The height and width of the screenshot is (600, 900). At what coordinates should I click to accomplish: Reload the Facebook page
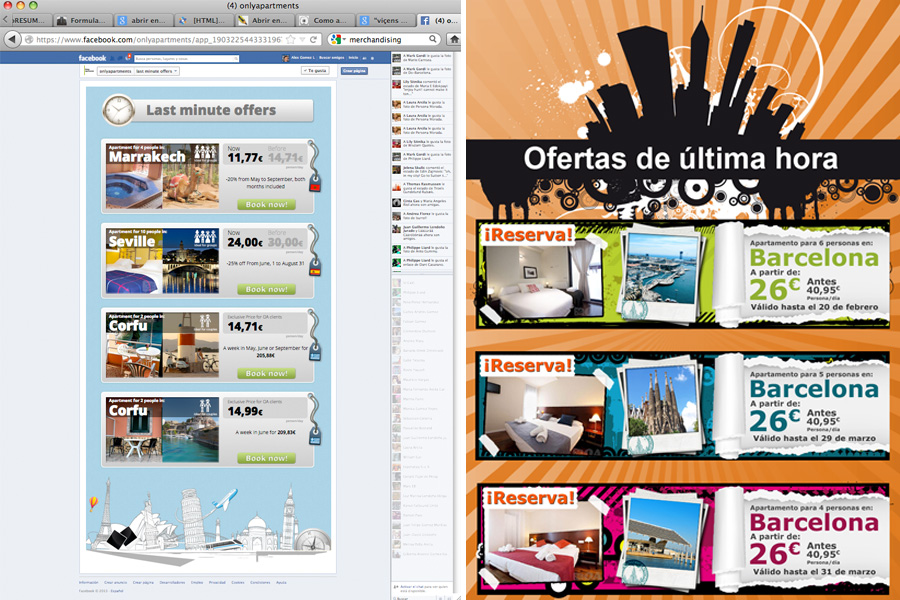313,39
